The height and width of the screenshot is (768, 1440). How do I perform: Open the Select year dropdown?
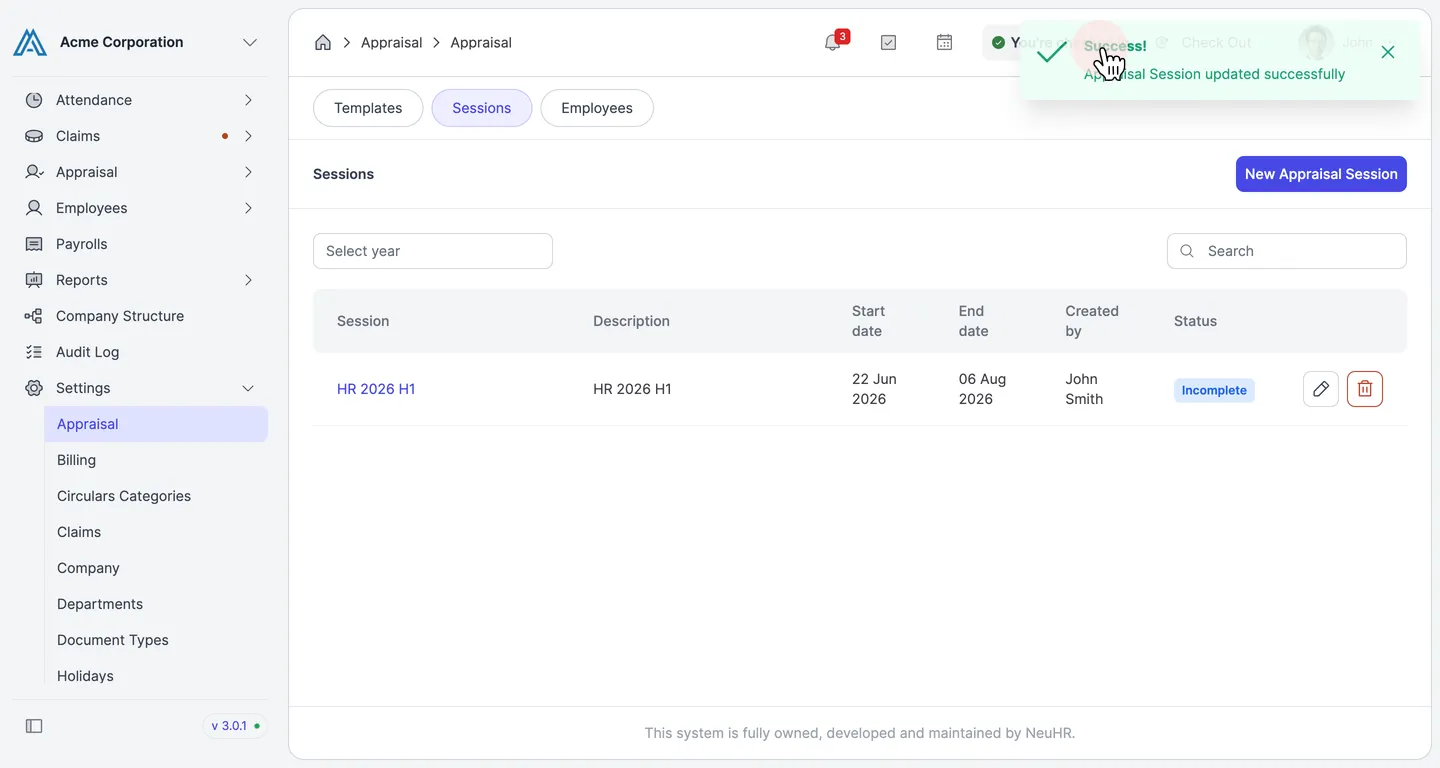click(x=433, y=251)
